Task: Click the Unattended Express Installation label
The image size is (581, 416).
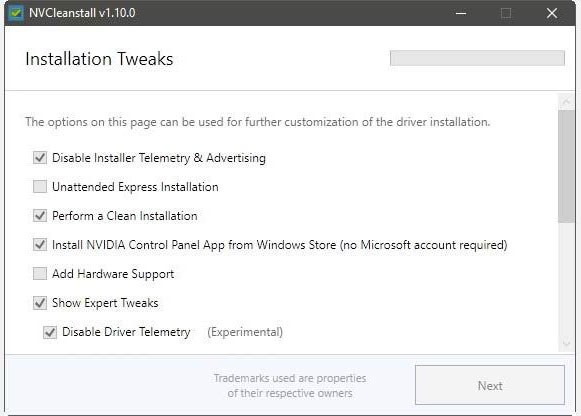Action: (135, 187)
